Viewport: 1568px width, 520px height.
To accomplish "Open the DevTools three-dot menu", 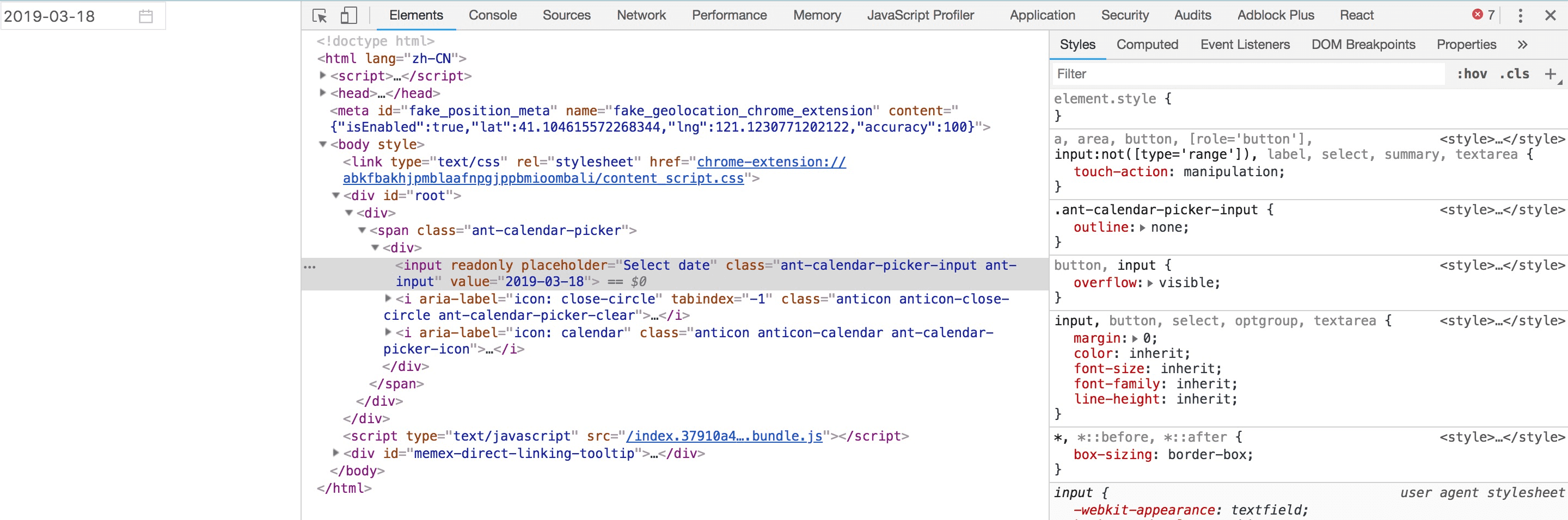I will coord(1520,16).
